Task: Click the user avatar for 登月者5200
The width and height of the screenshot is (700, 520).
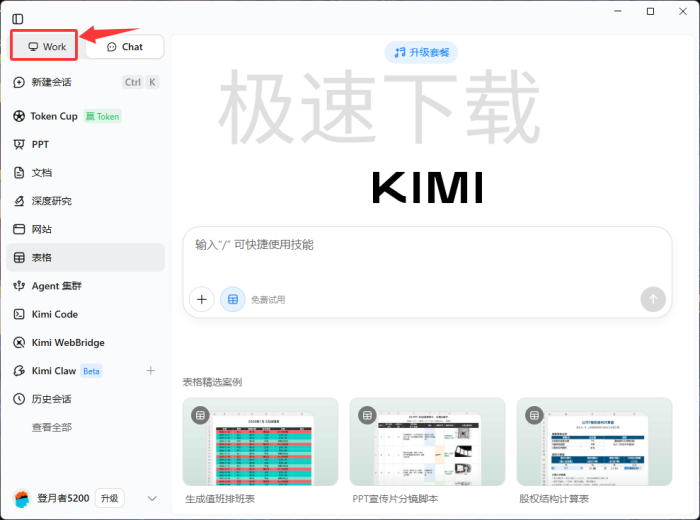Action: click(x=22, y=498)
